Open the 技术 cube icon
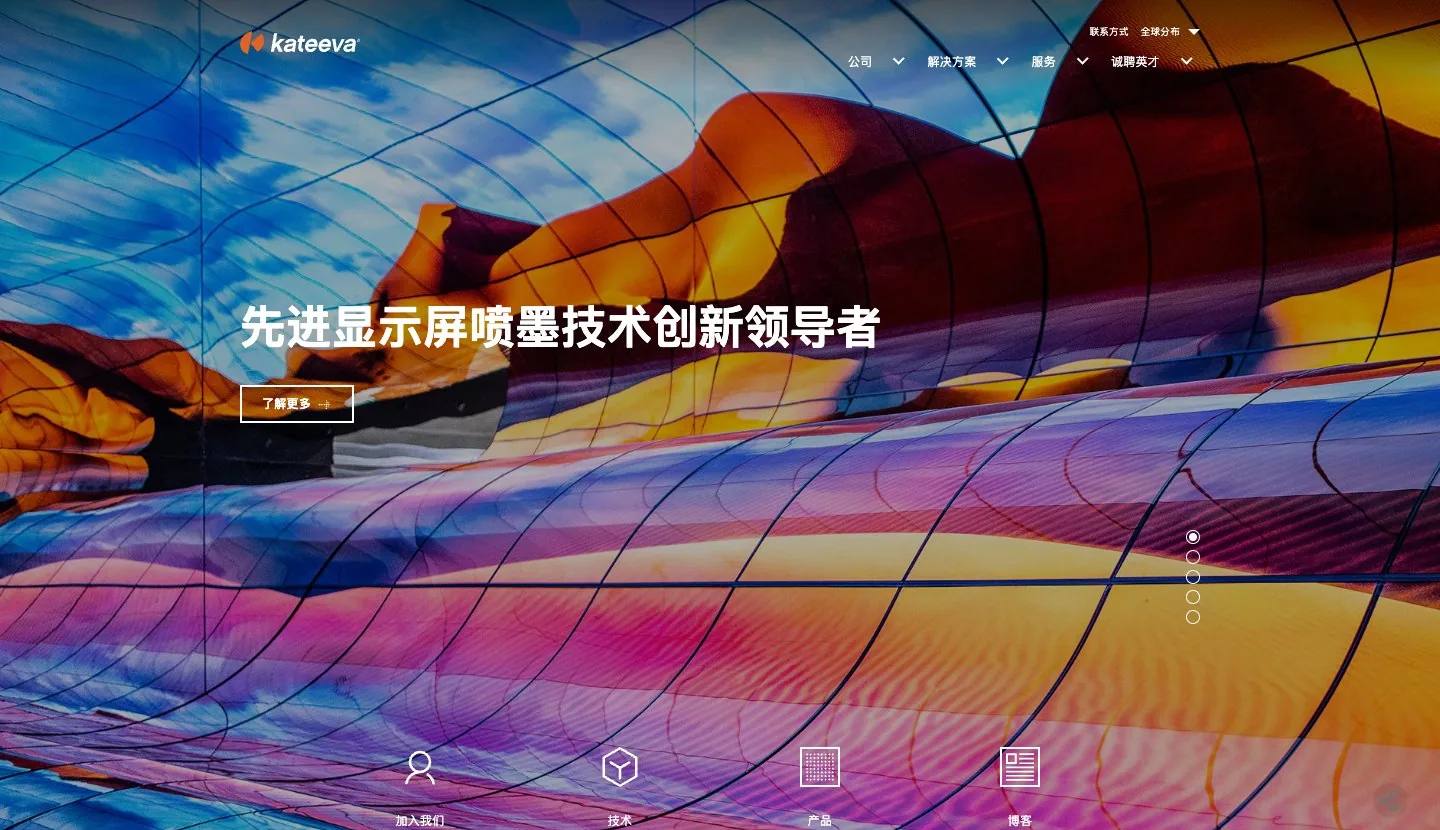The image size is (1440, 830). pos(620,767)
